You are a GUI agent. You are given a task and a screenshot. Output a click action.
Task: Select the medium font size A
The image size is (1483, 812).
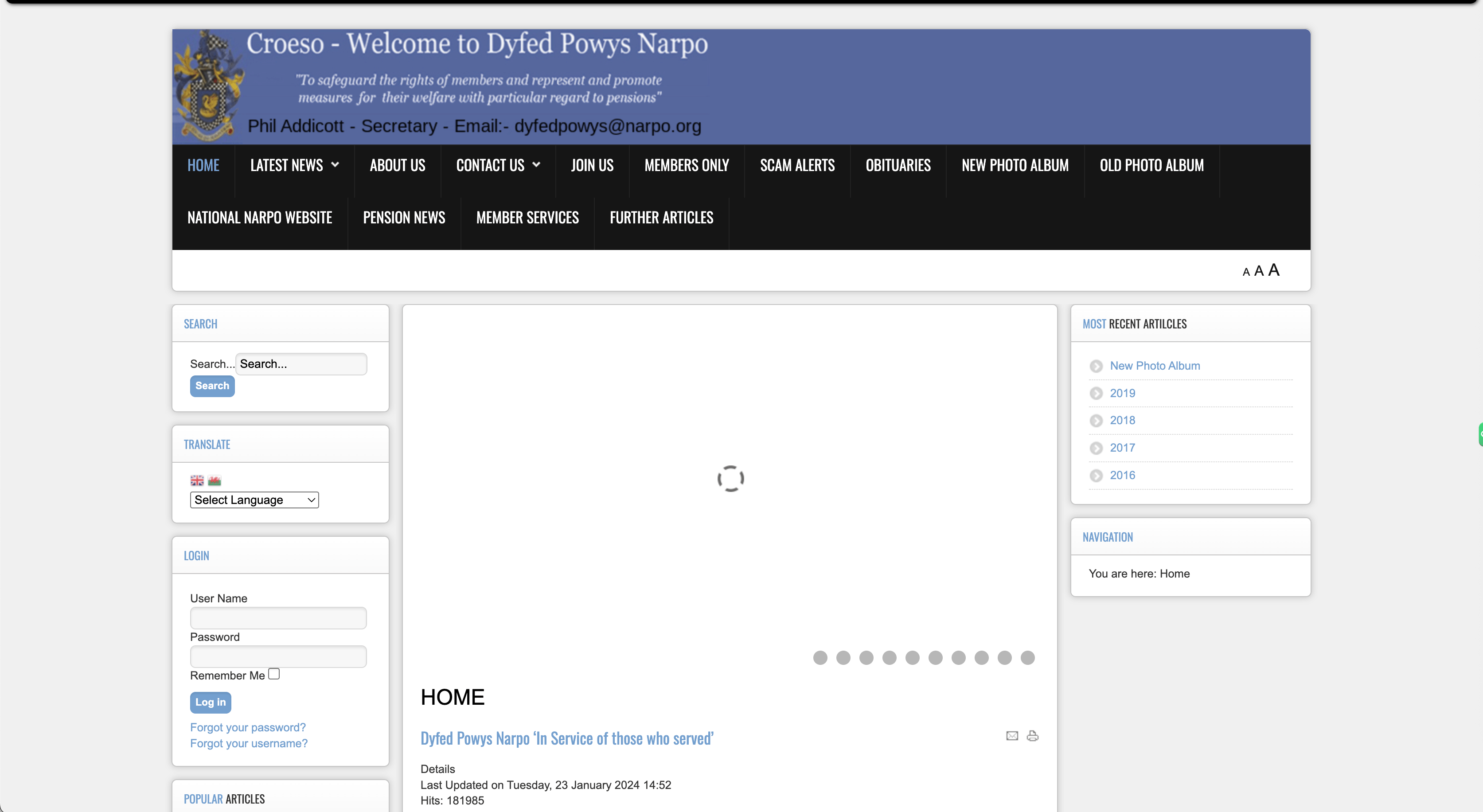1258,271
